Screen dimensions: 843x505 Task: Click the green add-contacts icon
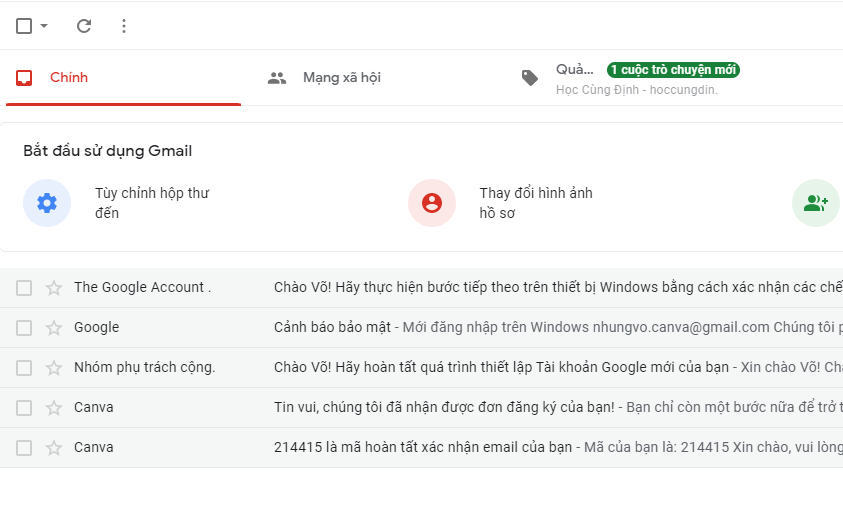click(816, 203)
